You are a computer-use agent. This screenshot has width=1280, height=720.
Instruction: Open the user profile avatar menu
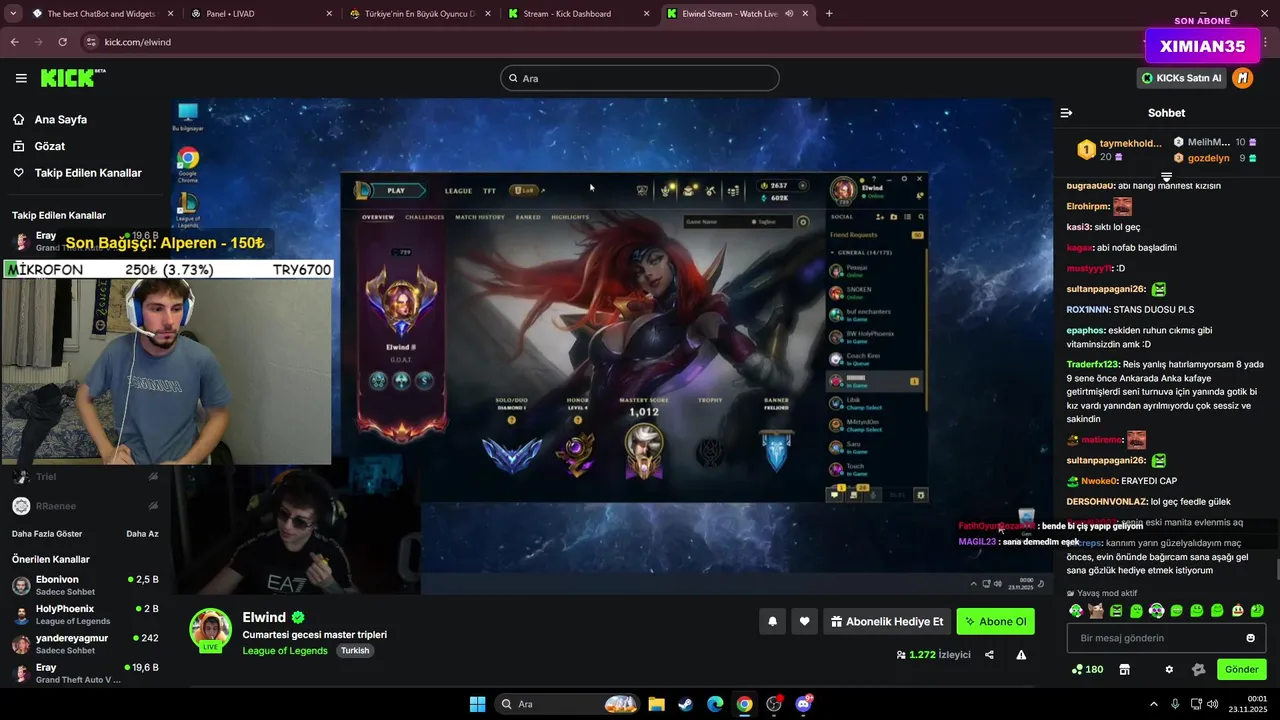[1242, 78]
